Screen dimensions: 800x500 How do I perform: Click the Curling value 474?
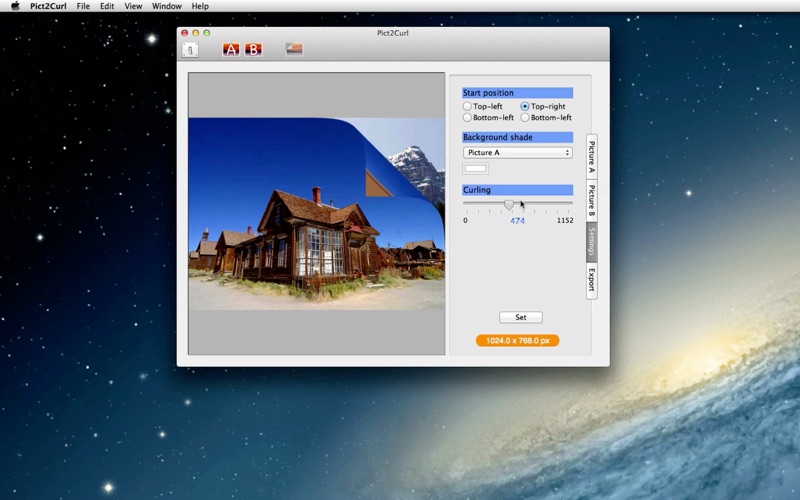517,220
